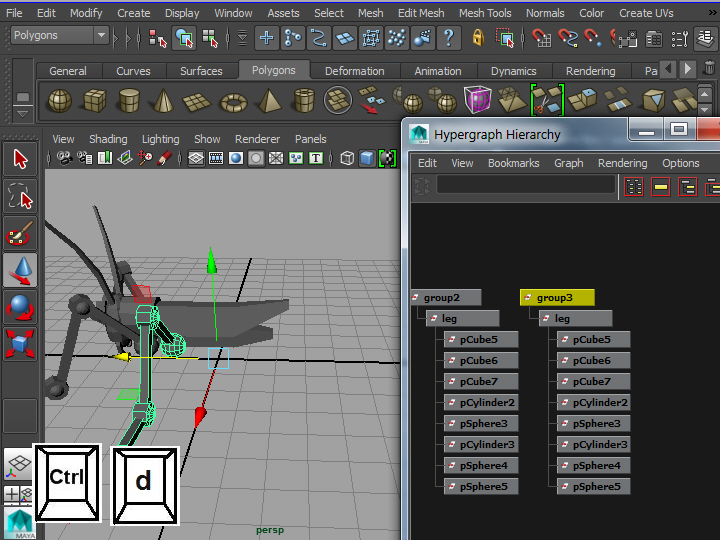The image size is (720, 540).
Task: Toggle the film gate display
Action: click(216, 159)
